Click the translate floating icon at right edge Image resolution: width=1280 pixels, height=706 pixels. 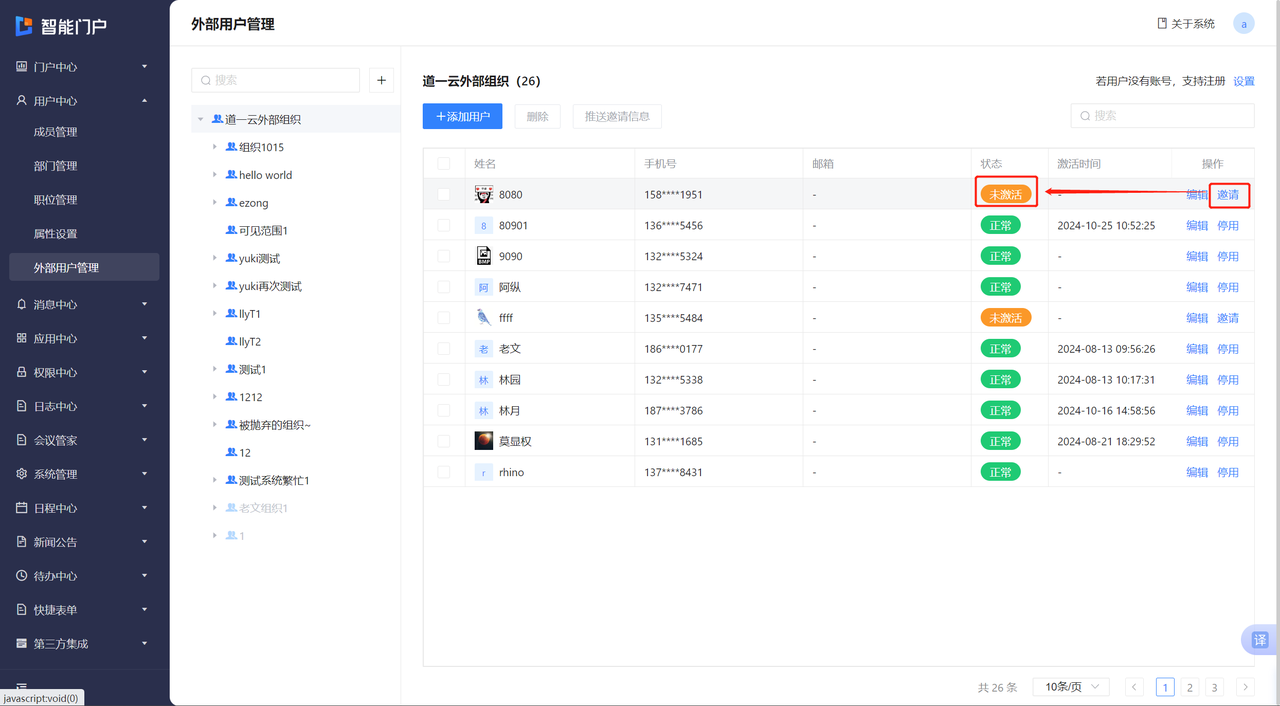pos(1260,640)
